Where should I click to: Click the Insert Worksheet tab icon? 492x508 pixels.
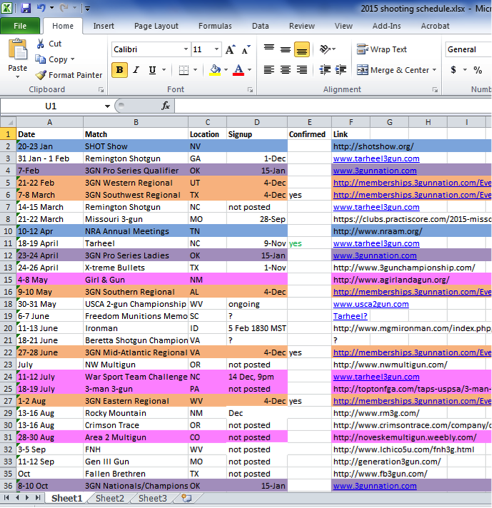pos(187,498)
